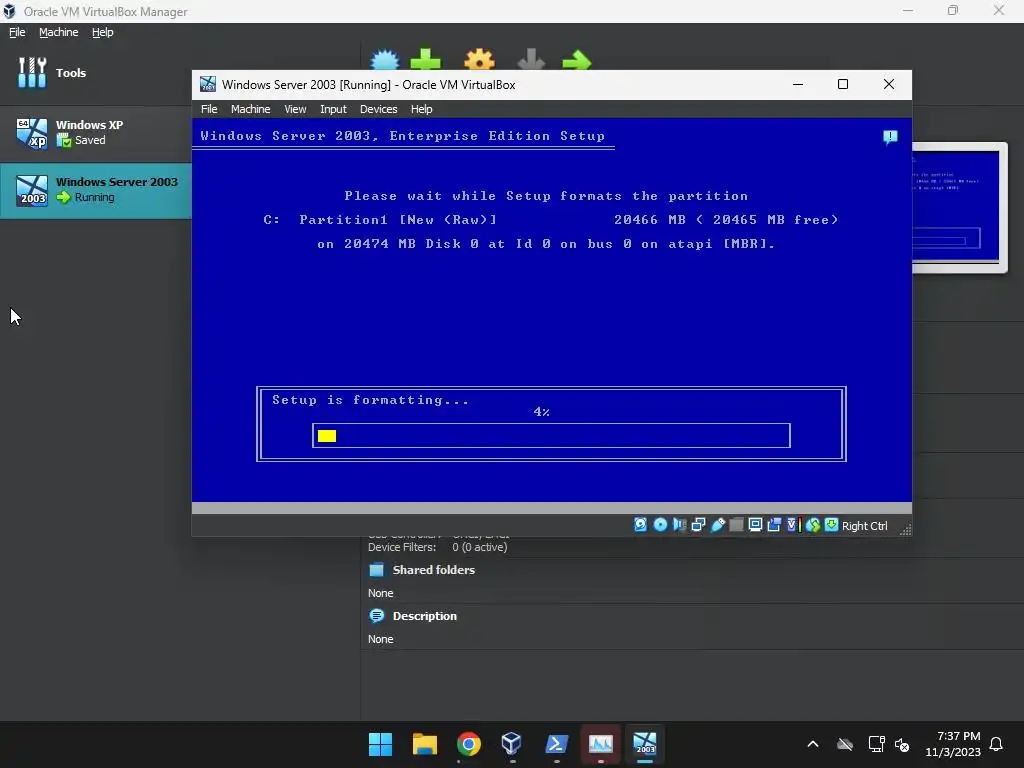Open PowerShell from the taskbar
The image size is (1024, 768).
click(x=556, y=744)
